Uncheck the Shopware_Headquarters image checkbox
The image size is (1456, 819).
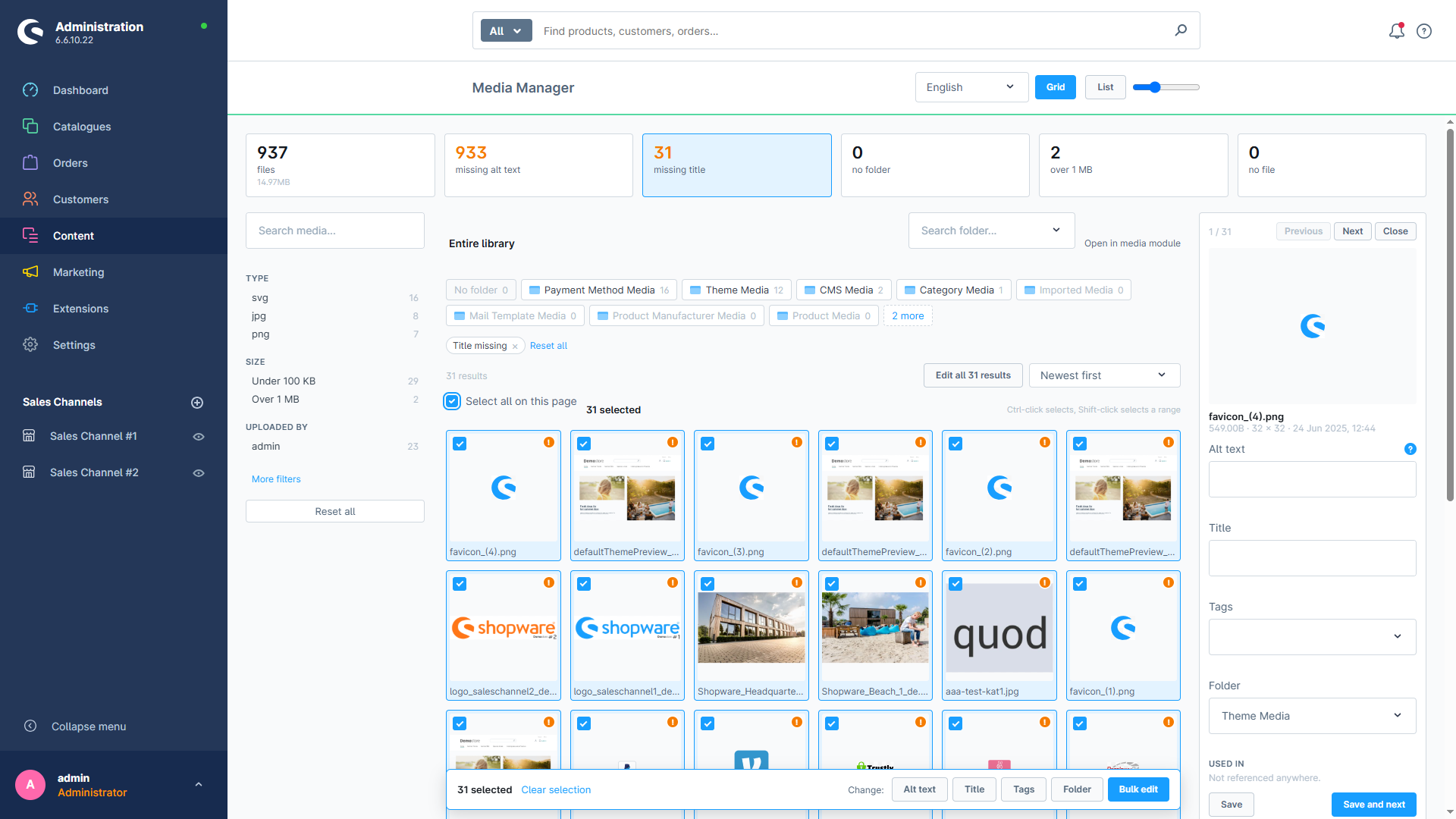708,584
